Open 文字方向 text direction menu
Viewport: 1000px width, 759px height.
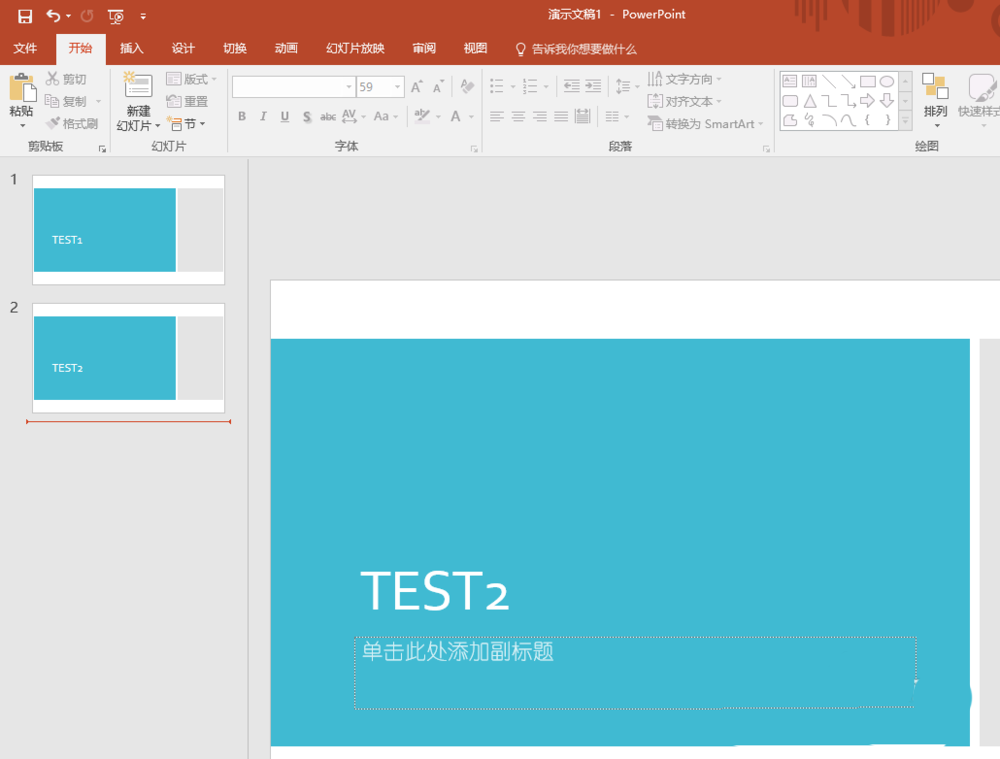point(684,79)
